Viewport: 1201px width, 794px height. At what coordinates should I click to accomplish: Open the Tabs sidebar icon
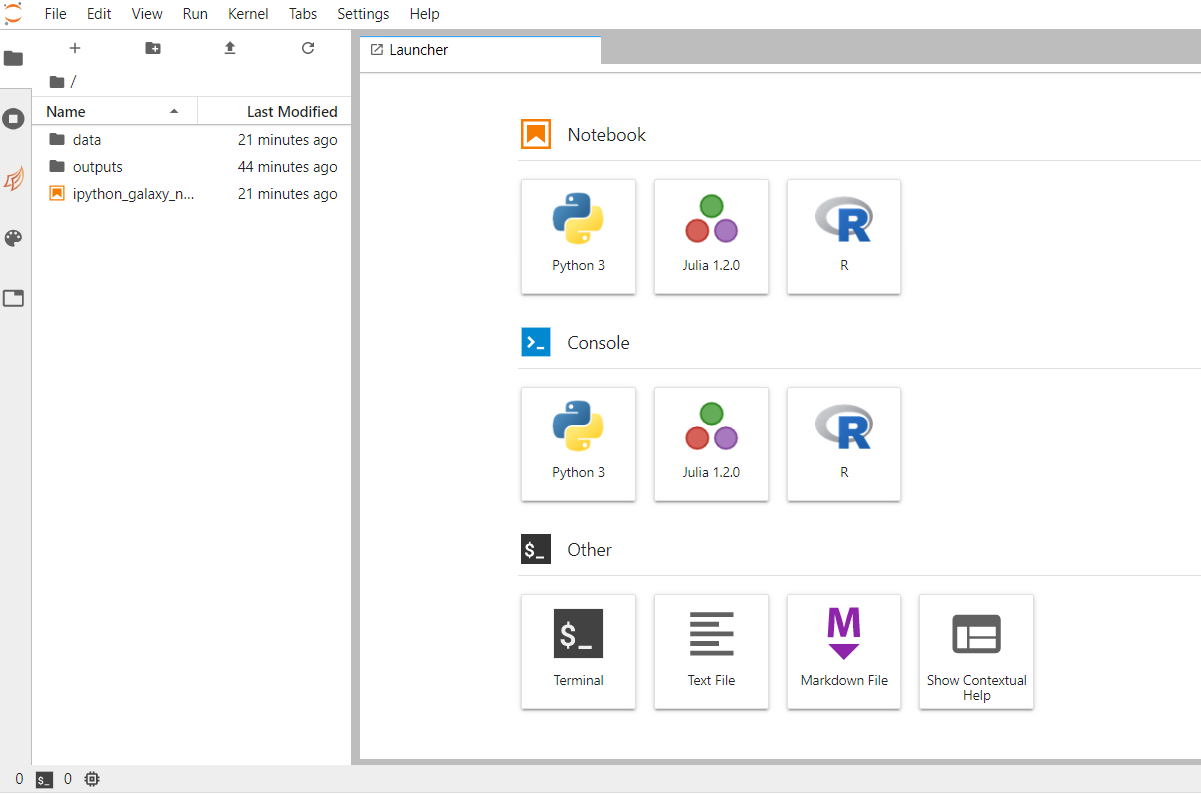(x=13, y=298)
